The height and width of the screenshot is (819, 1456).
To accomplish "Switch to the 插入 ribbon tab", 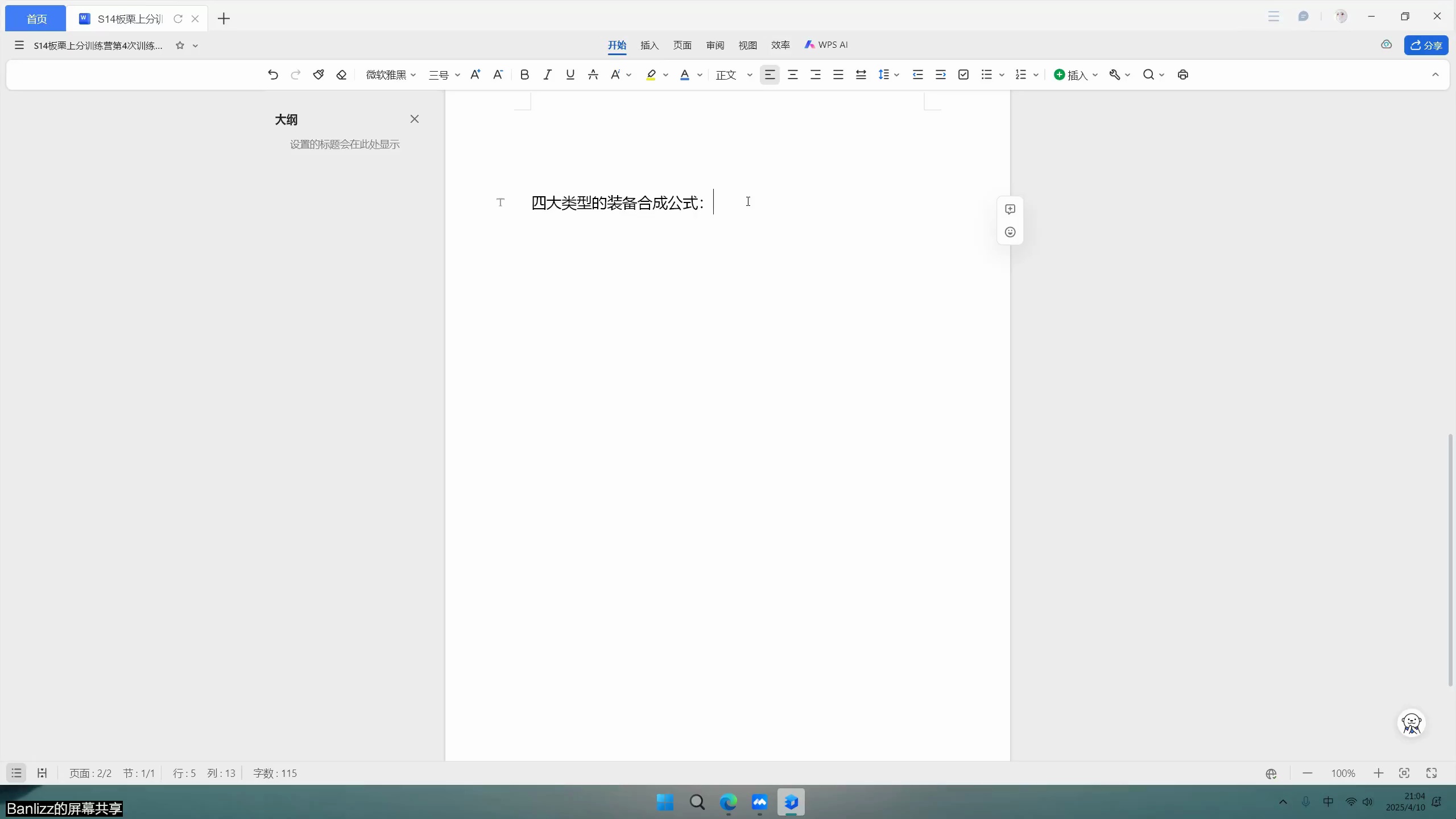I will click(x=649, y=45).
